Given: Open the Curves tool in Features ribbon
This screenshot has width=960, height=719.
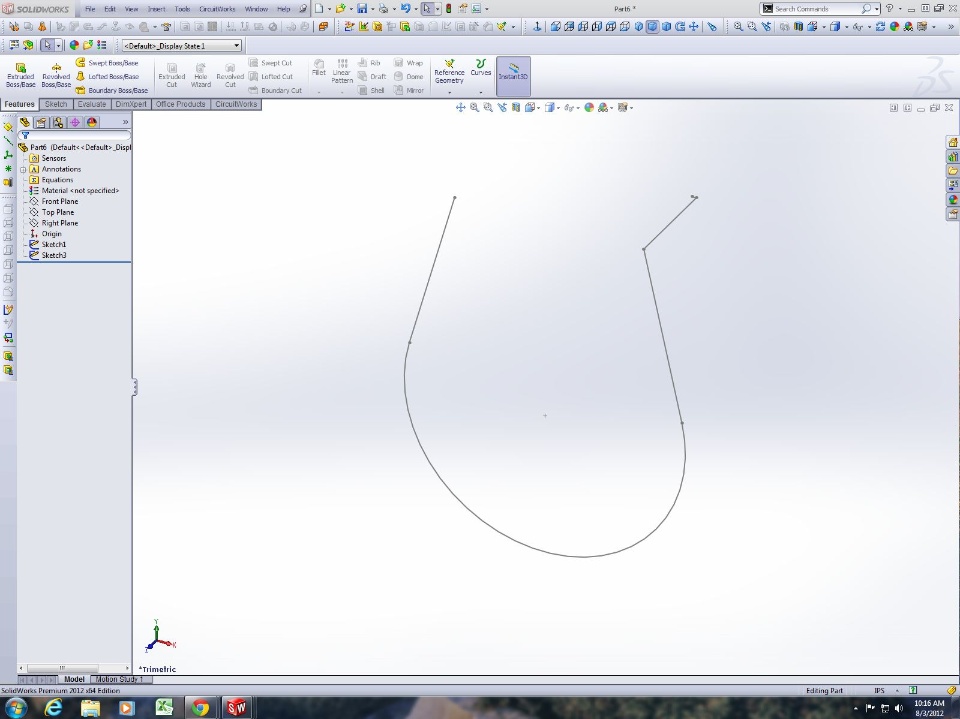Looking at the screenshot, I should (x=481, y=69).
